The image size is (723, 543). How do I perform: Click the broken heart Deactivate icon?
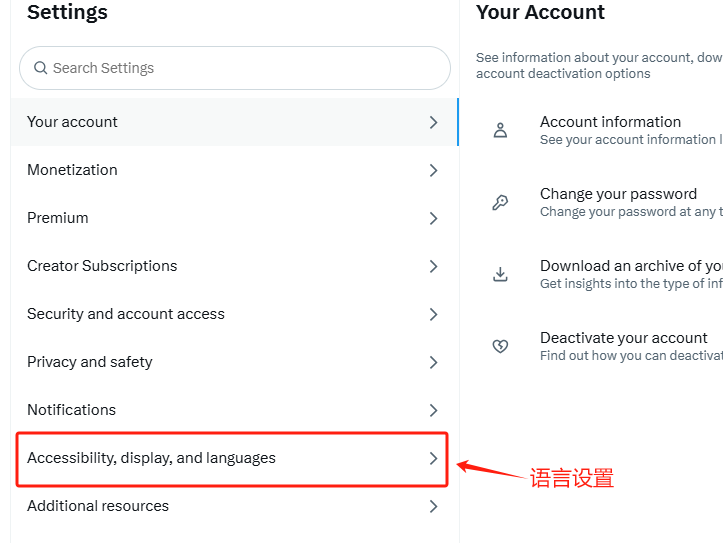[x=500, y=346]
